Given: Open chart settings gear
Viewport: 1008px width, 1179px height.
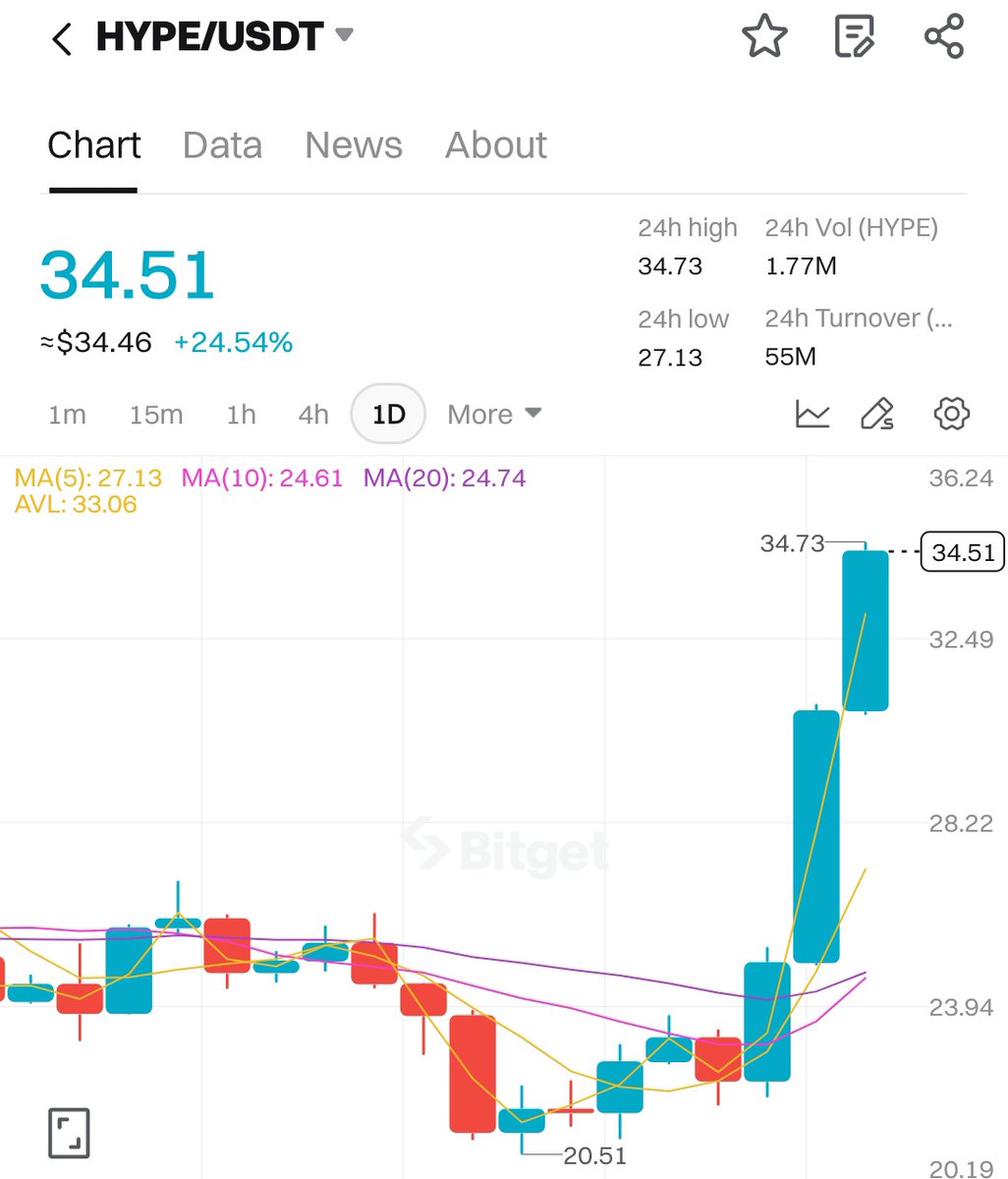Looking at the screenshot, I should click(x=951, y=414).
